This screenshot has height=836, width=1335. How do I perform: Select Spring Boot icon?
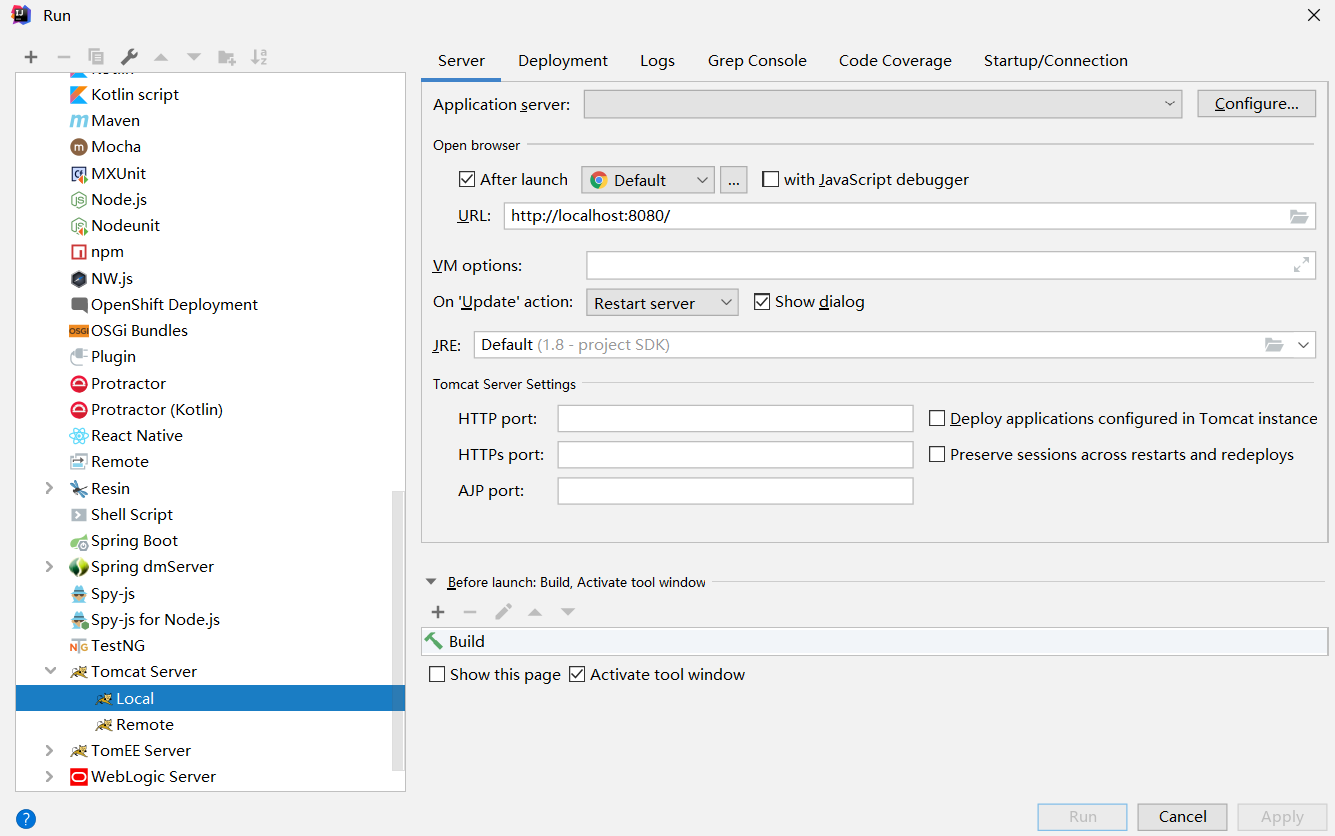(79, 541)
